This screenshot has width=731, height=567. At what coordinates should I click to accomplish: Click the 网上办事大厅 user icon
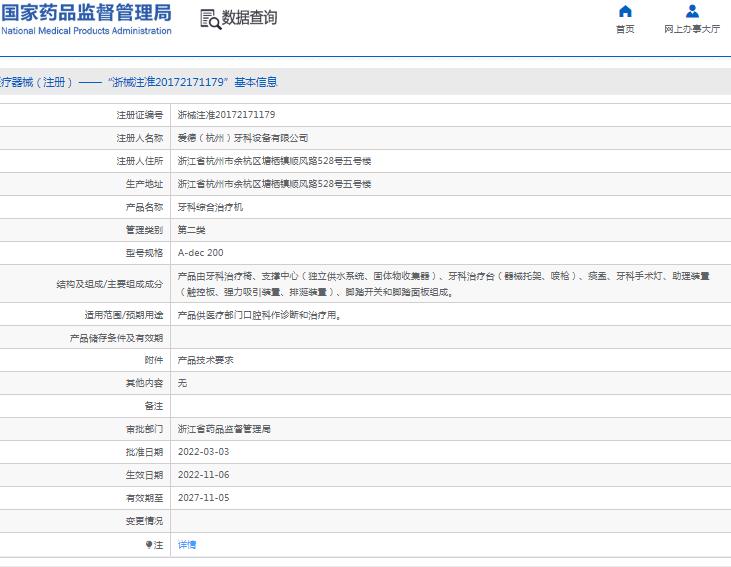tap(692, 12)
